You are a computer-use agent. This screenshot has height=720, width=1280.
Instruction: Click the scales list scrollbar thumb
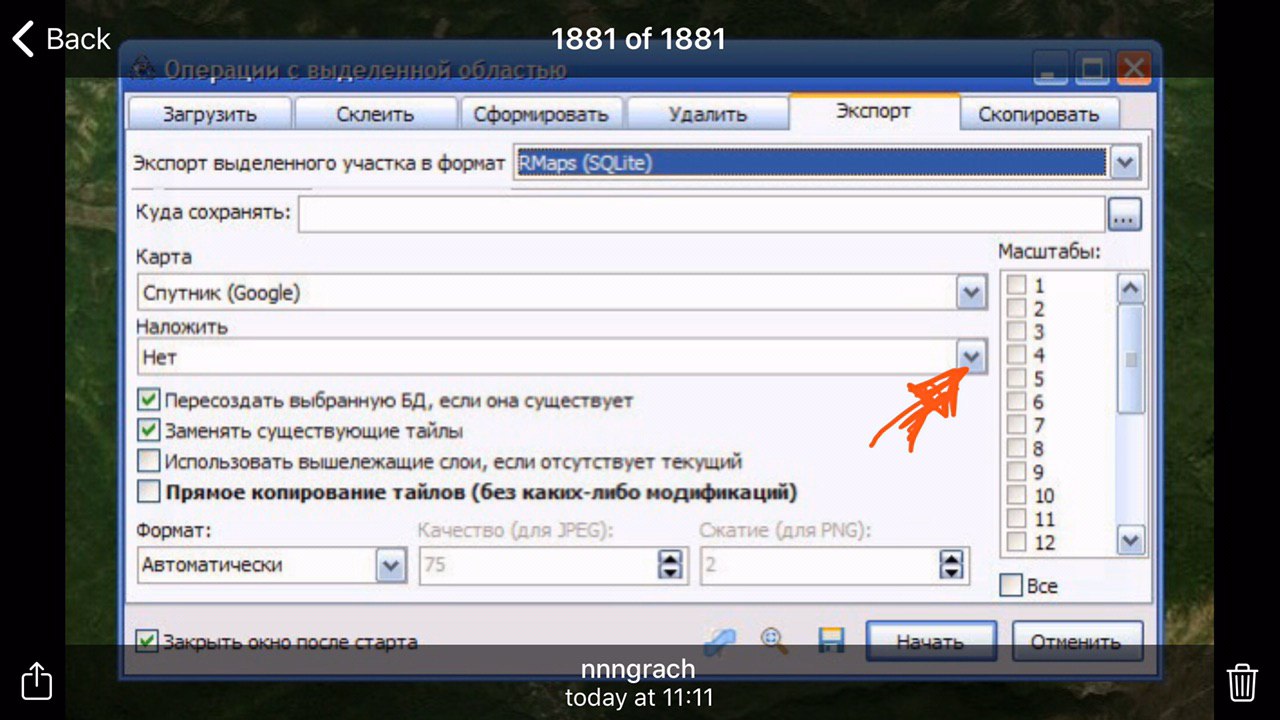tap(1131, 360)
